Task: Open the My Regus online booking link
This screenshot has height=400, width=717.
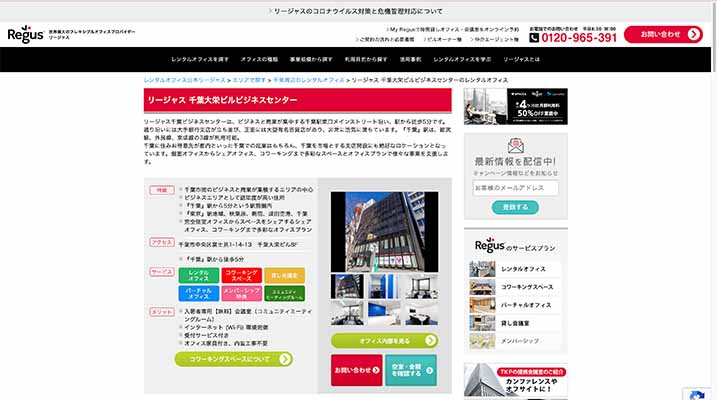Action: click(453, 29)
